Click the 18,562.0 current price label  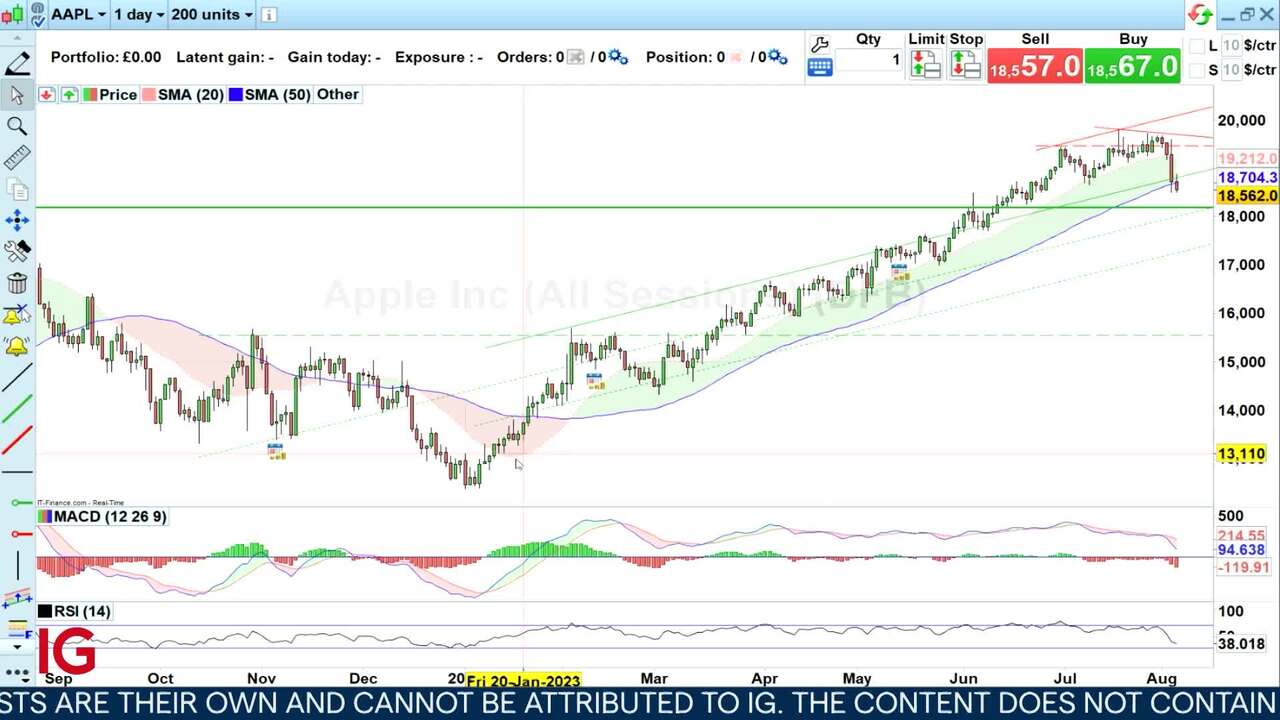(x=1247, y=196)
